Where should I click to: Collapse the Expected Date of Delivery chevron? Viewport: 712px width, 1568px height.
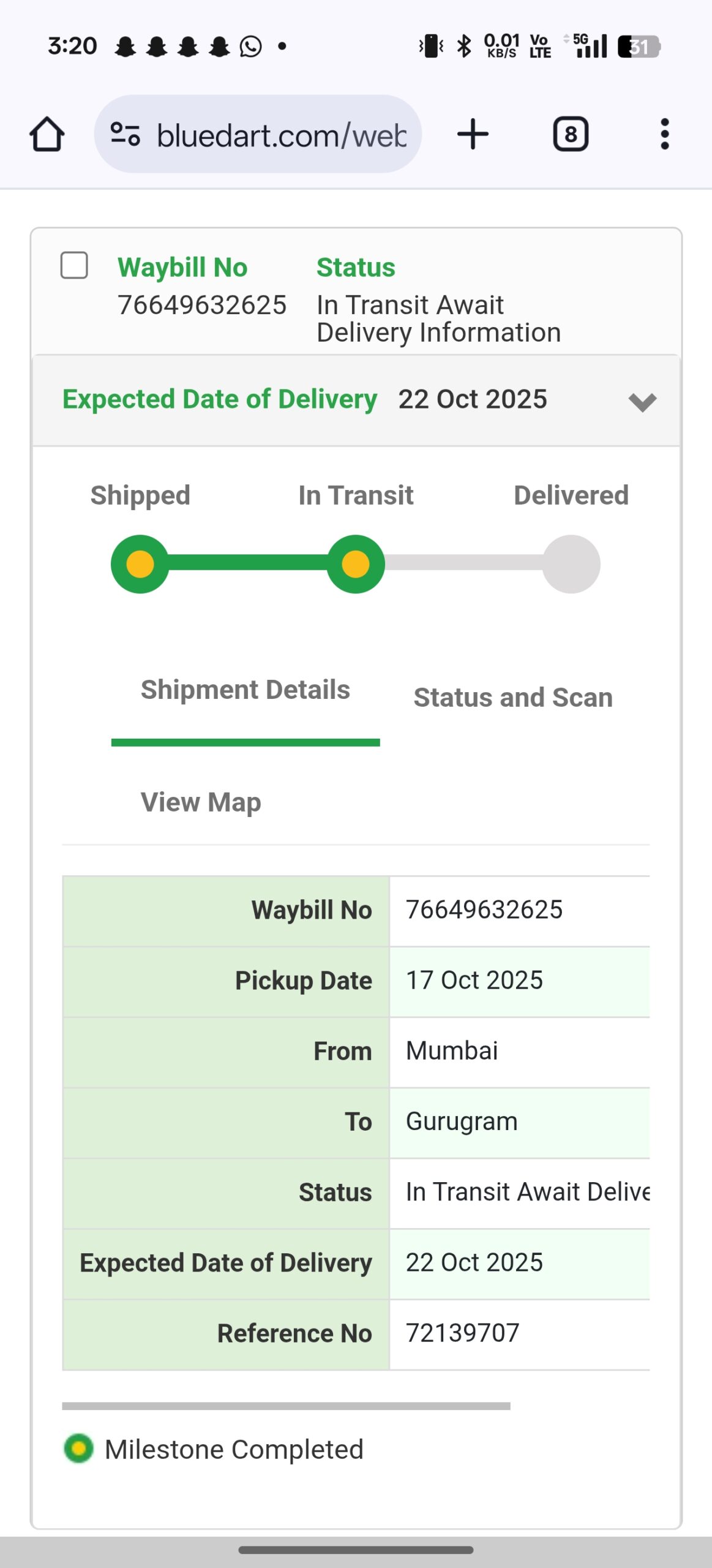pyautogui.click(x=642, y=402)
